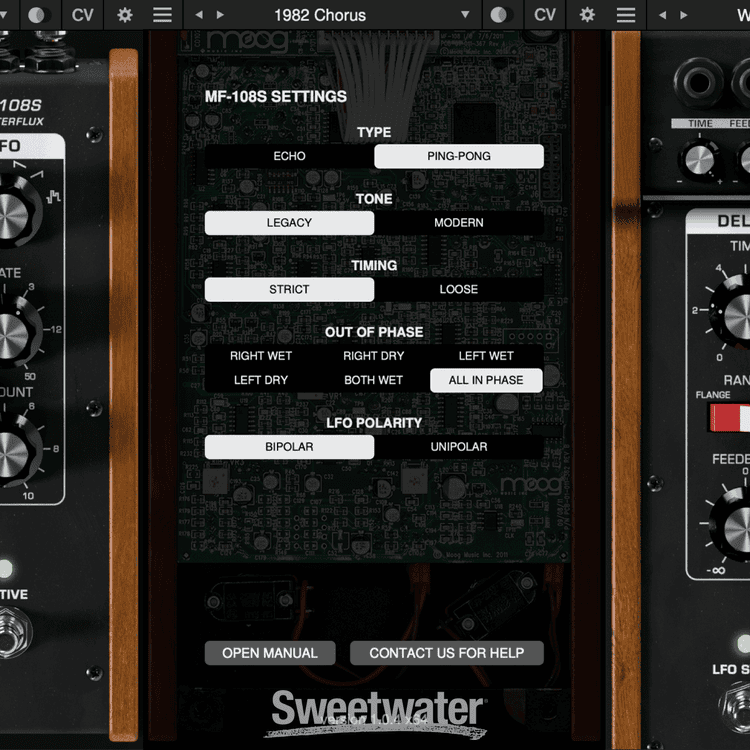Screen dimensions: 750x750
Task: Set LFO polarity to BIPOLAR
Action: click(289, 447)
